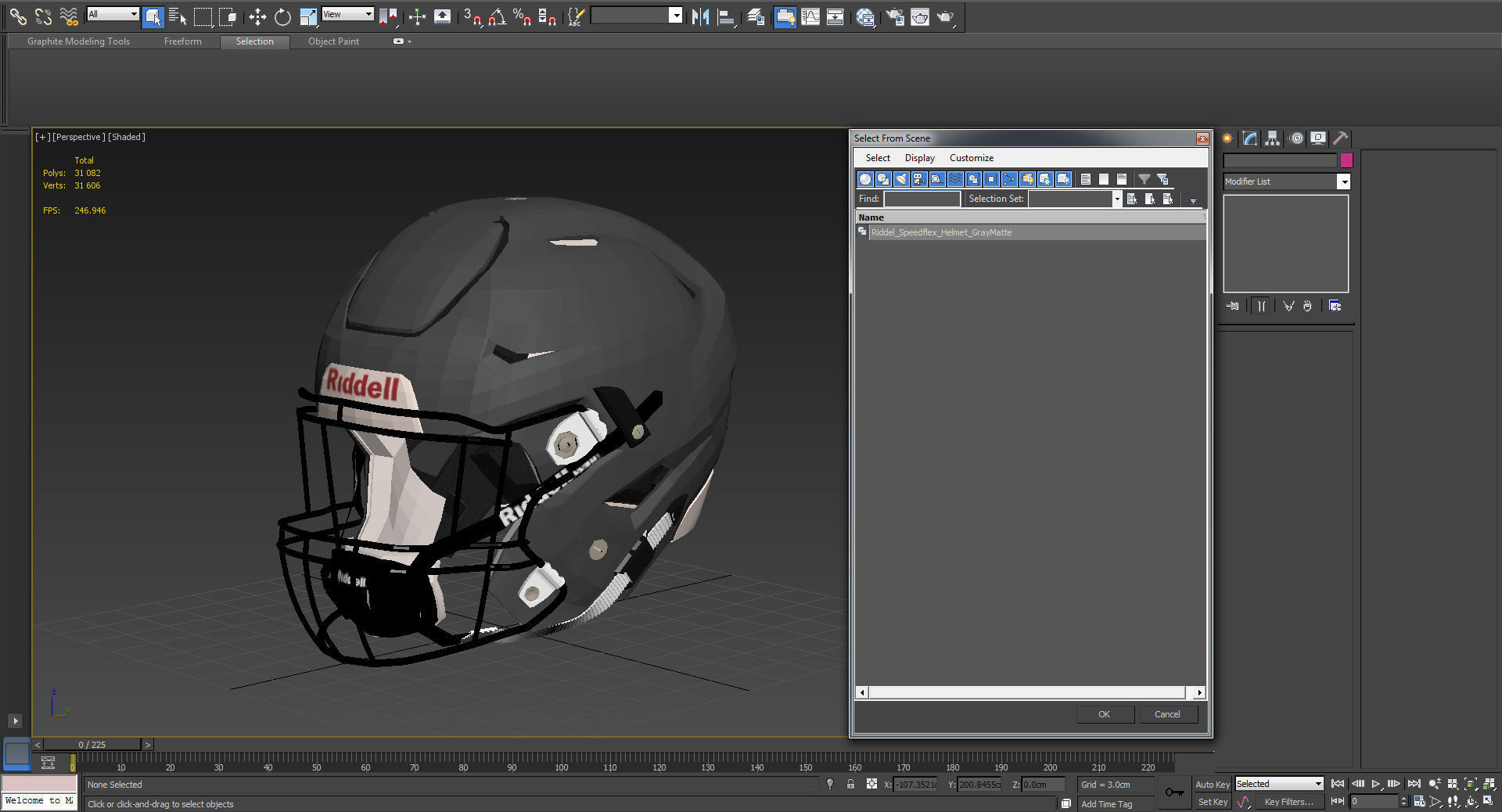Toggle Display Cameras filter in Select From Scene
The width and height of the screenshot is (1502, 812).
point(919,179)
